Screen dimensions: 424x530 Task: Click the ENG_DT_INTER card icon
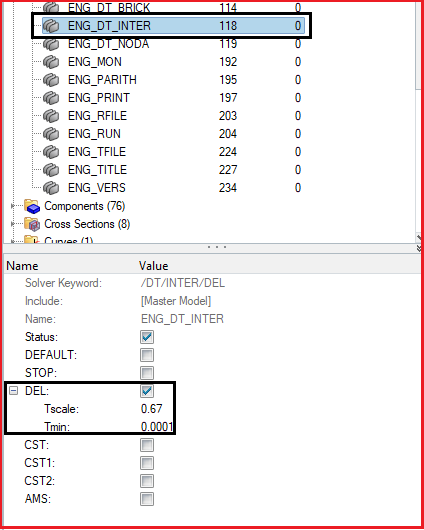pos(51,26)
